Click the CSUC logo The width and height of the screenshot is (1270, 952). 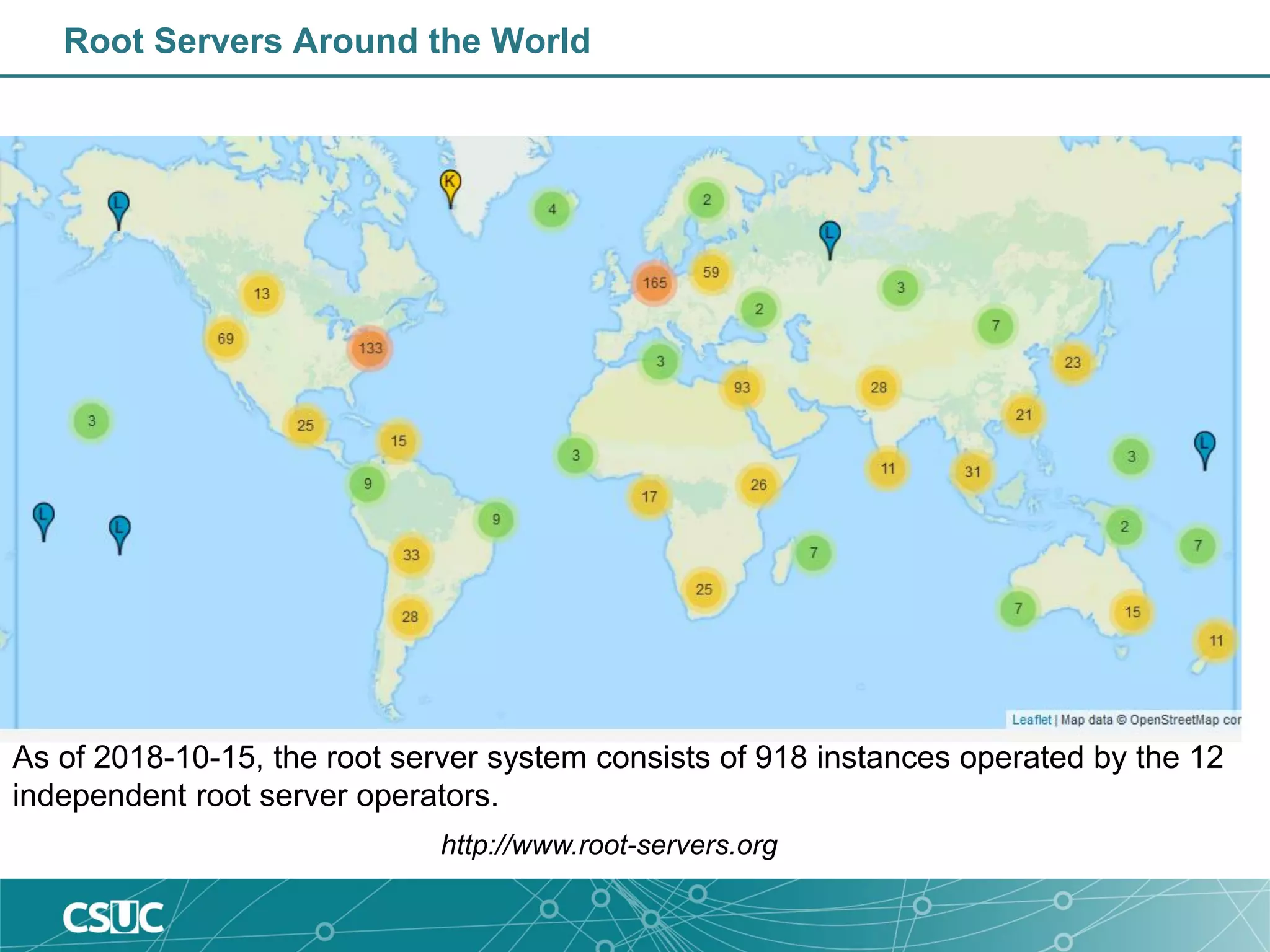click(113, 917)
